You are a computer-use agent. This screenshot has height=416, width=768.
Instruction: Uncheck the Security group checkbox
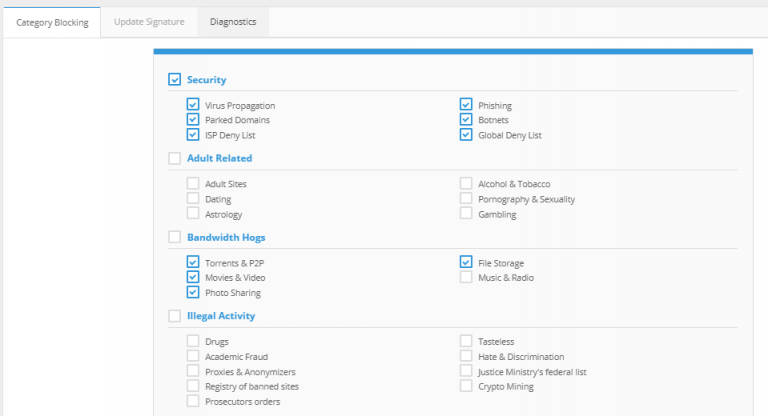(174, 79)
